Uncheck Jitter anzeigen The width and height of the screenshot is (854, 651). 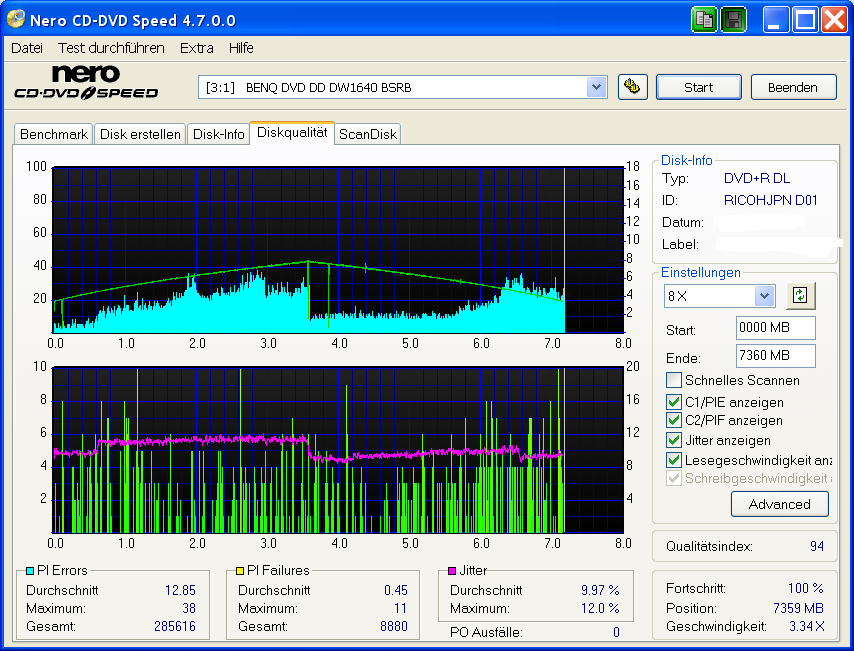click(x=673, y=440)
